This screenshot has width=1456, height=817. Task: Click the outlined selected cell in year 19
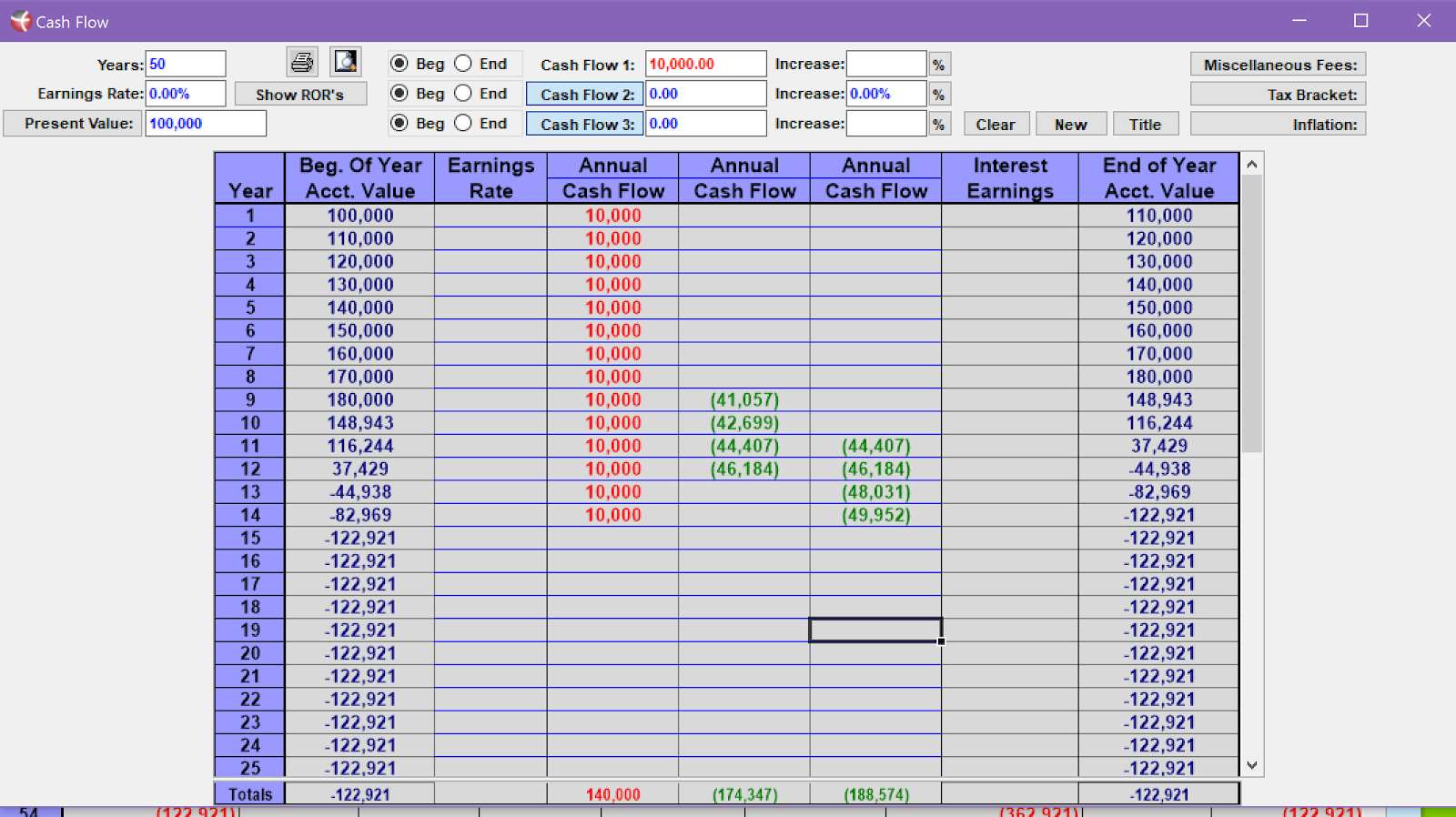coord(875,630)
